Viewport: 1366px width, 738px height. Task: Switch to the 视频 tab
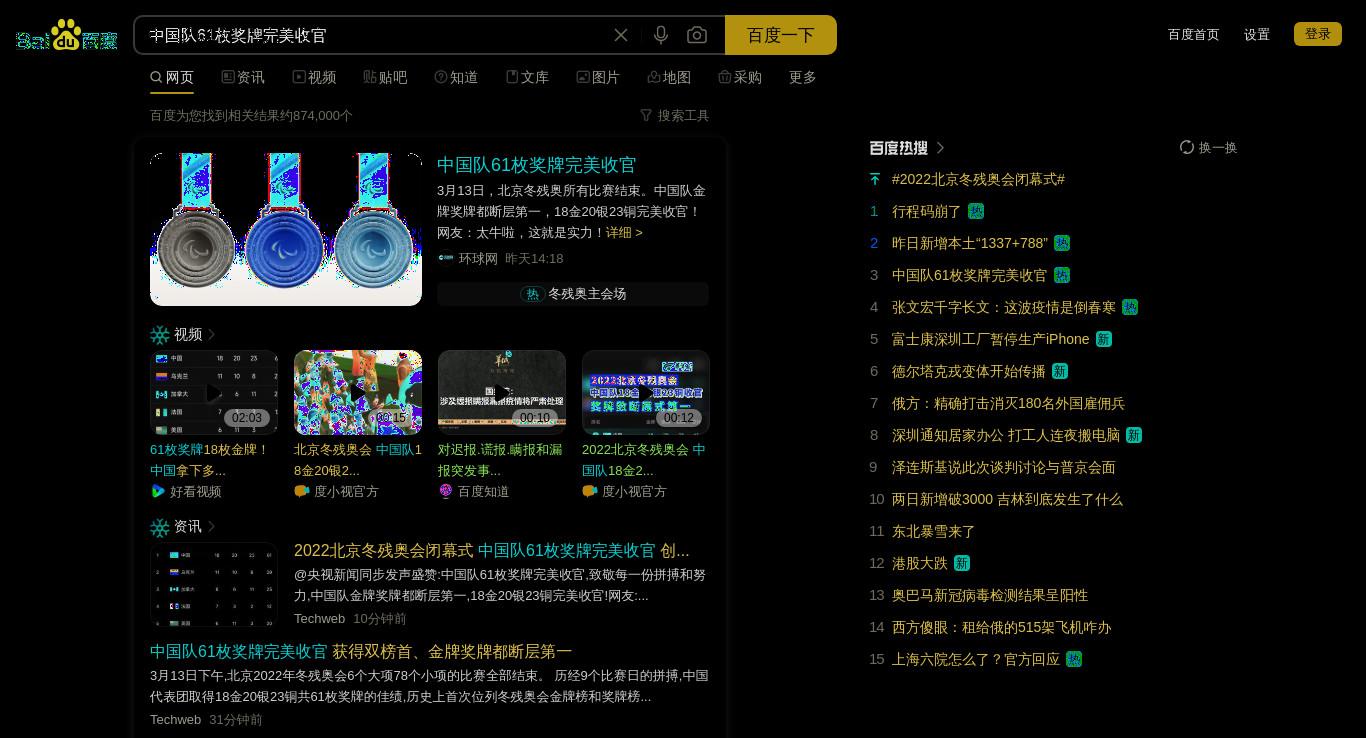[x=314, y=77]
